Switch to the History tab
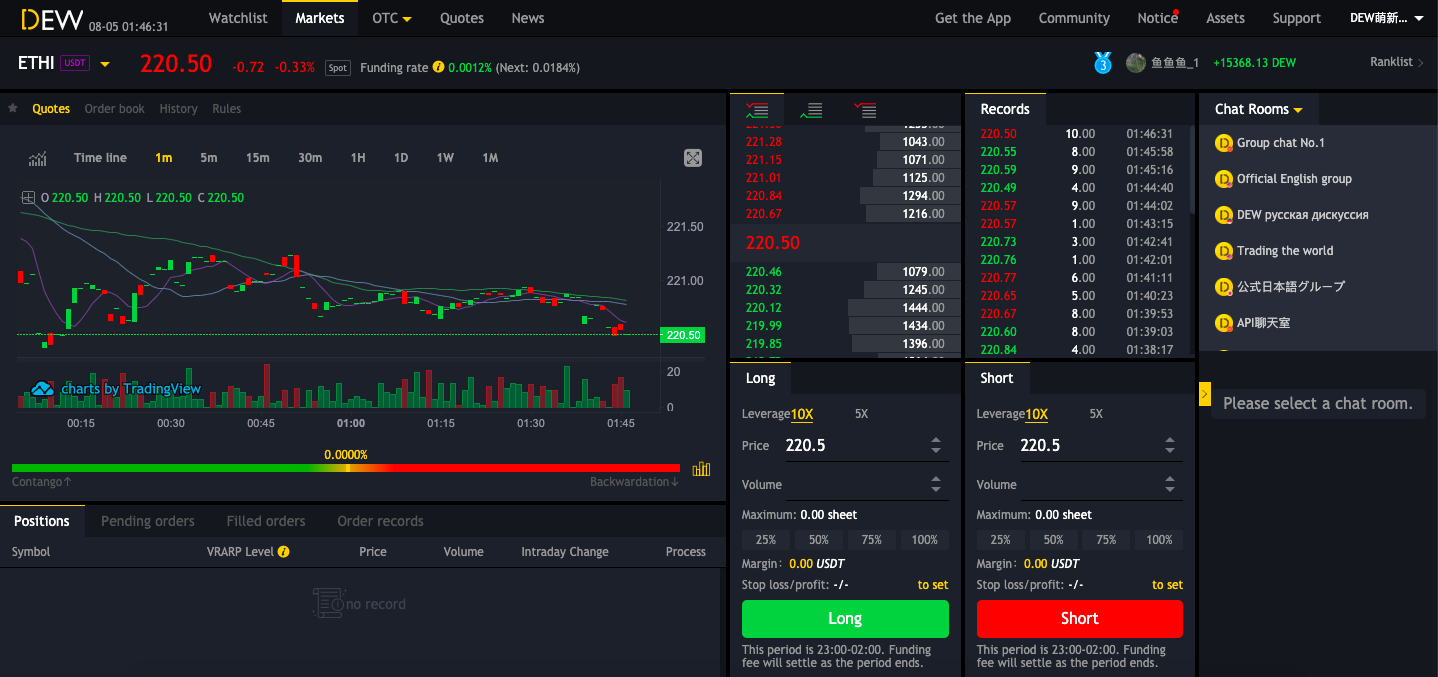Image resolution: width=1438 pixels, height=677 pixels. point(179,109)
